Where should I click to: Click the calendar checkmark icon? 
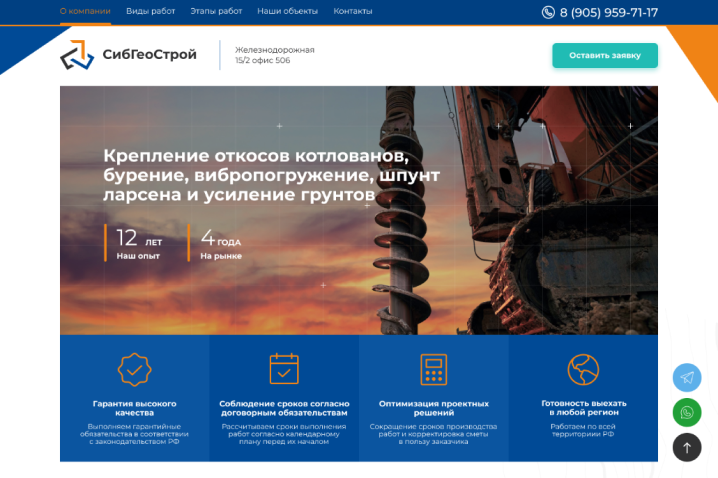(284, 369)
